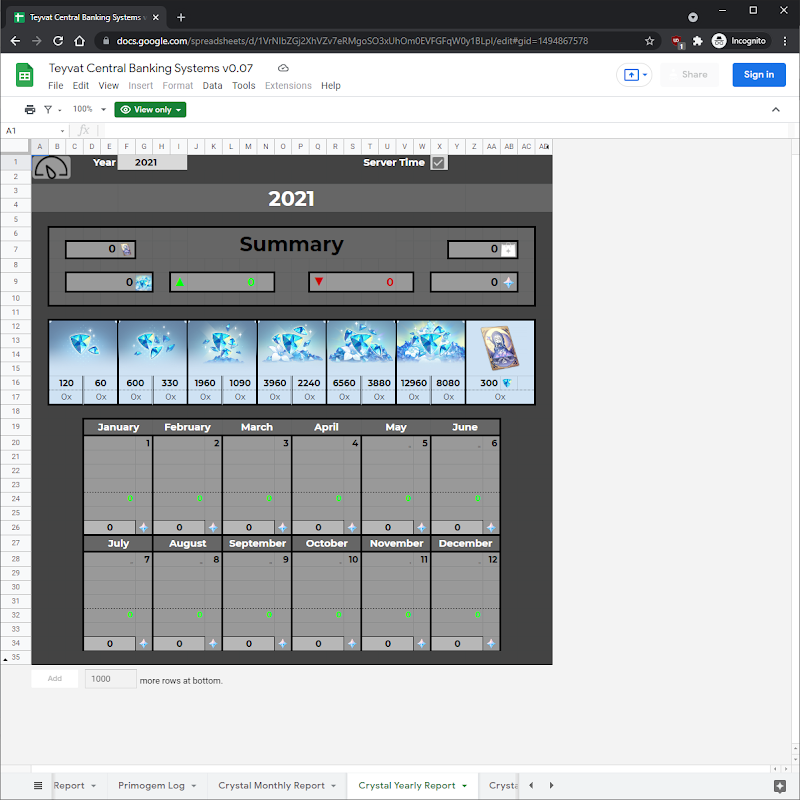Open the filter views funnel icon
This screenshot has height=800, width=800.
(48, 109)
